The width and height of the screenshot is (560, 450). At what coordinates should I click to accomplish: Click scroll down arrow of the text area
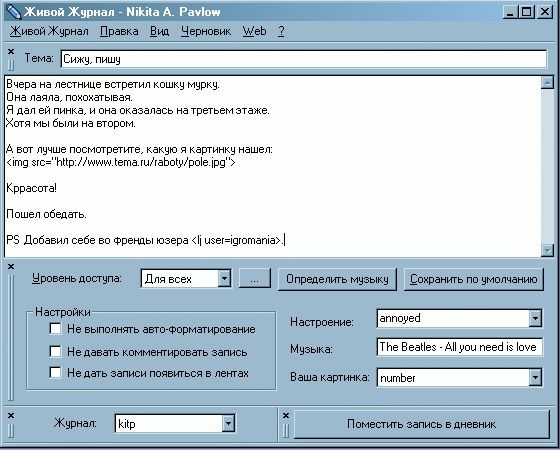coord(547,250)
